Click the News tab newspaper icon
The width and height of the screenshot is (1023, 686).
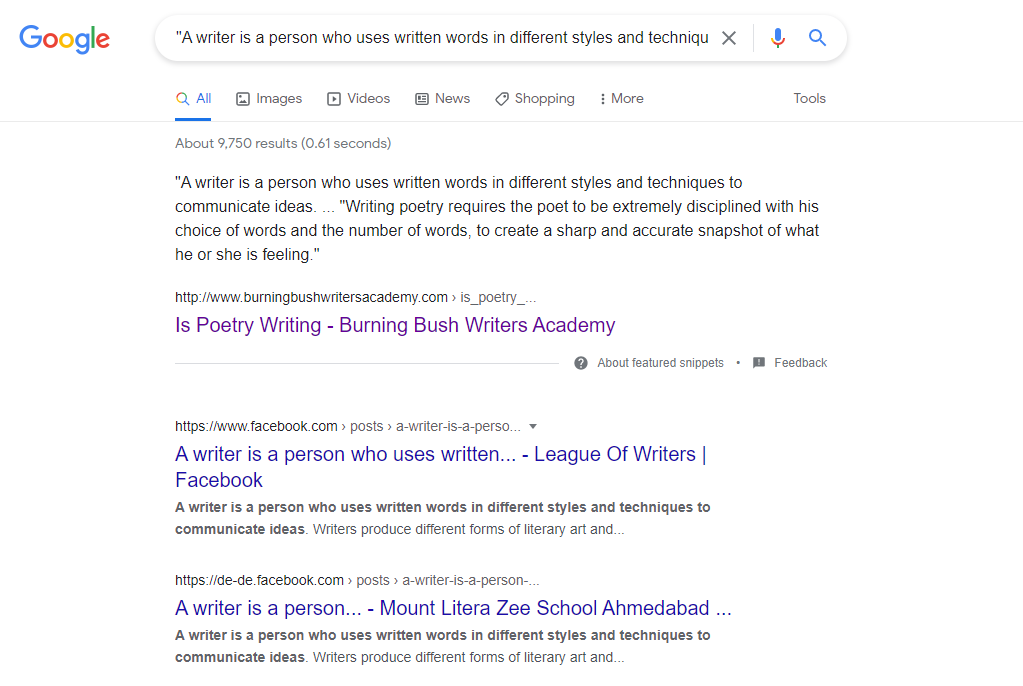click(422, 99)
